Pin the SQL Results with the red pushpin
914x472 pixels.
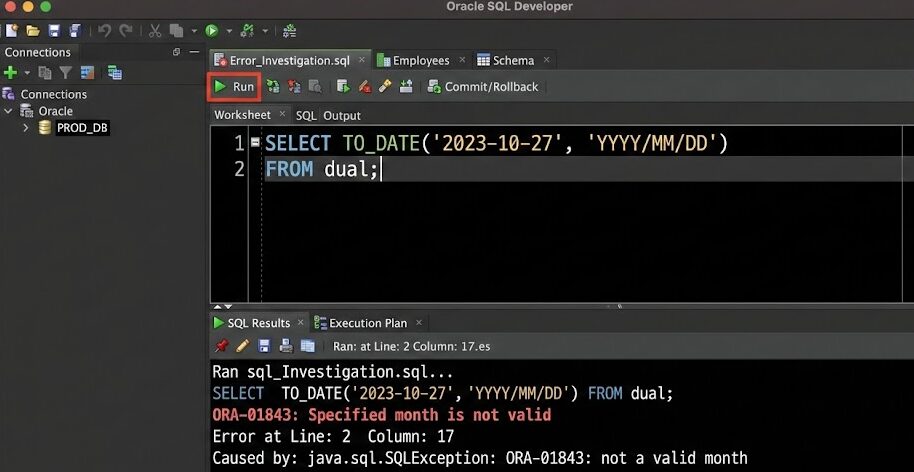point(221,346)
